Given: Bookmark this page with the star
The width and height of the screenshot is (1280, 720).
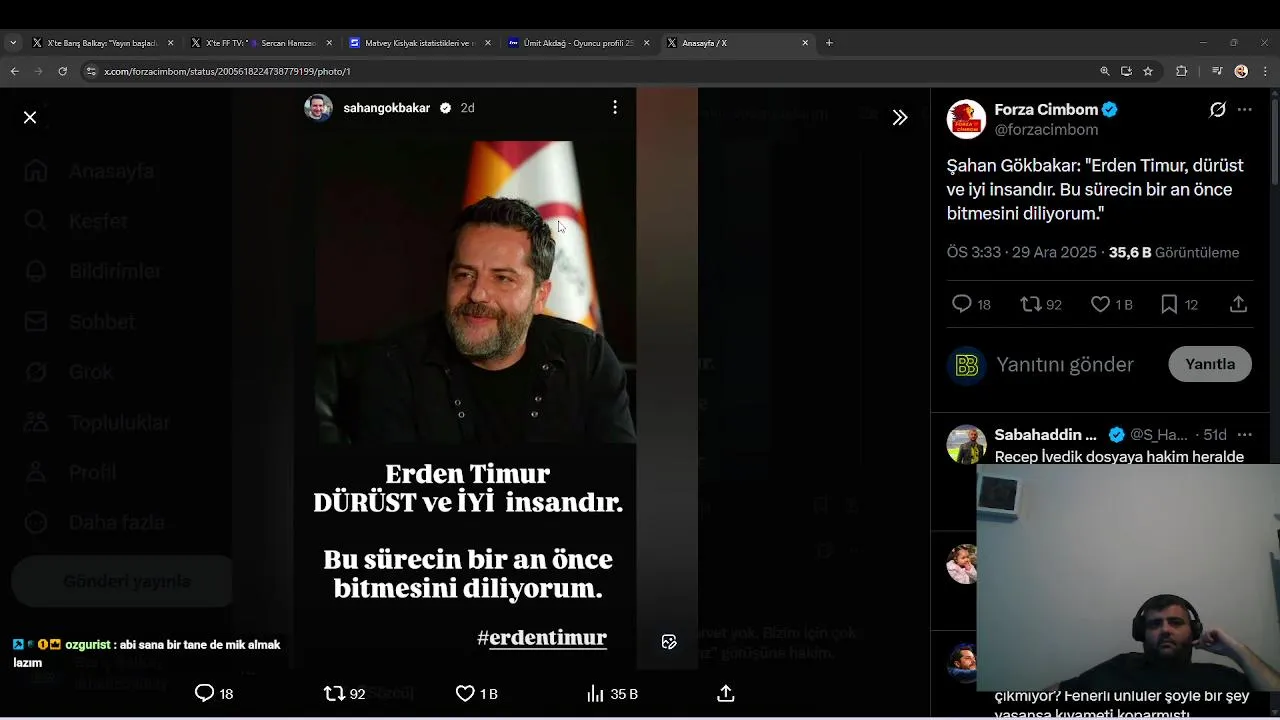Looking at the screenshot, I should (x=1148, y=71).
